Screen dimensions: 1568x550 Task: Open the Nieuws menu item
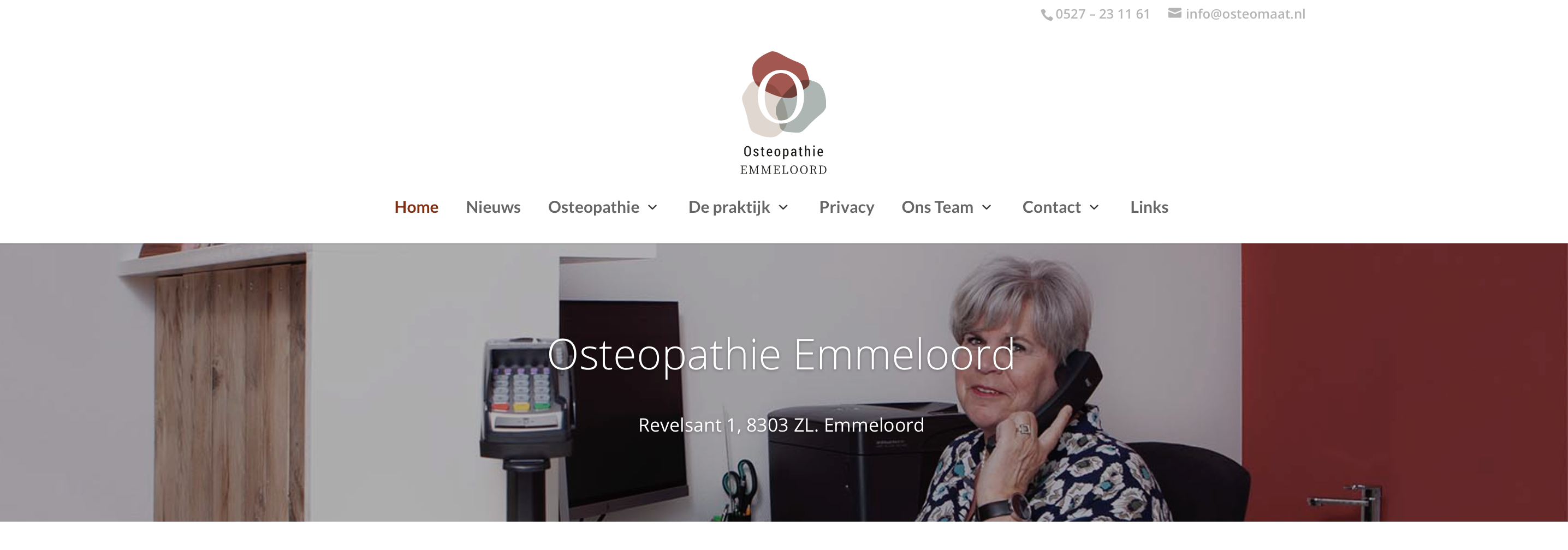tap(493, 207)
